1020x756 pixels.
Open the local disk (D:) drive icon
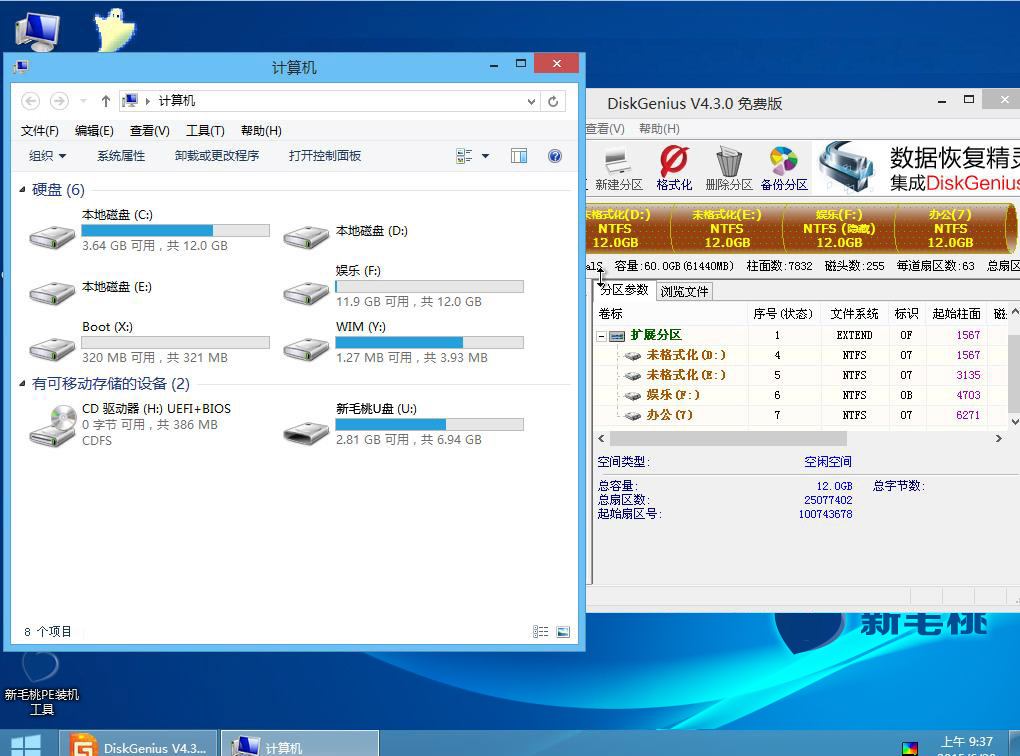coord(306,236)
